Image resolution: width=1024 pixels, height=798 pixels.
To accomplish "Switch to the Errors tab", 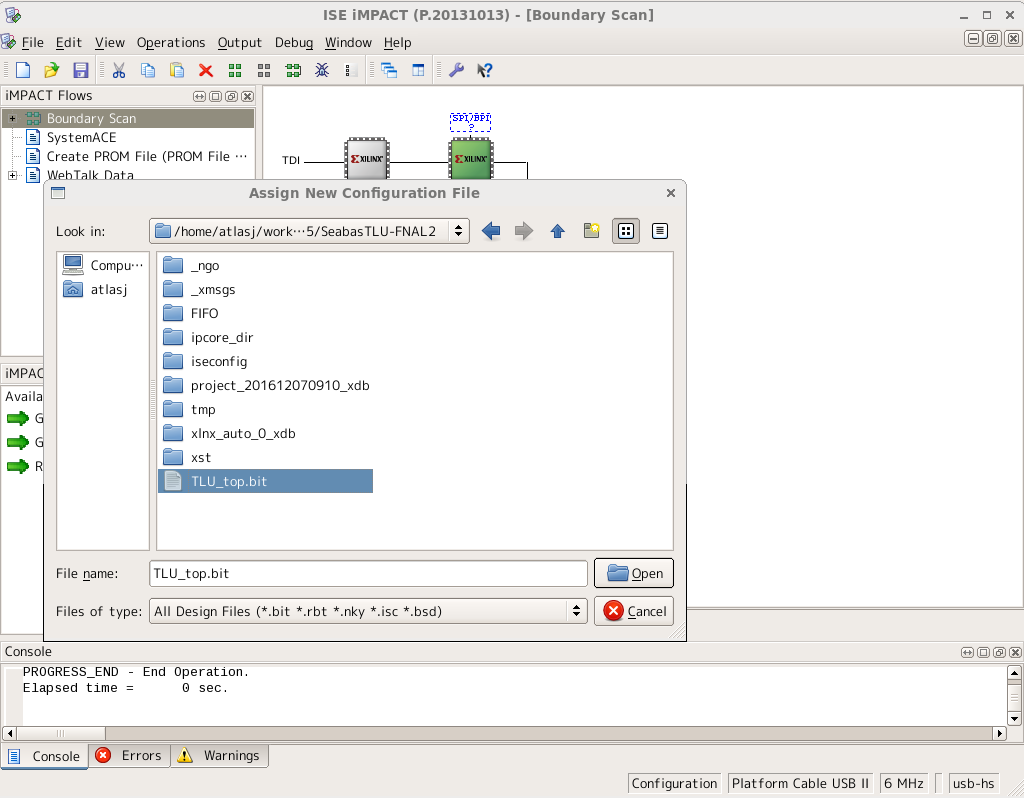I will 130,756.
